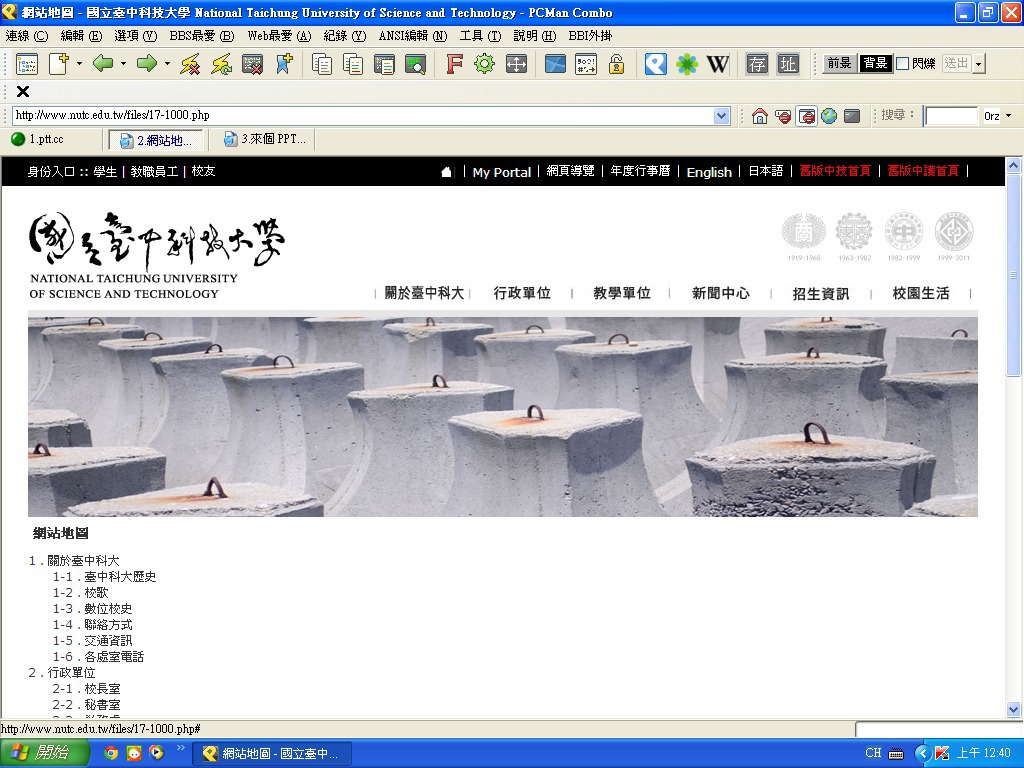Add to favorites with the bookmark star icon
This screenshot has height=768, width=1024.
[x=284, y=64]
